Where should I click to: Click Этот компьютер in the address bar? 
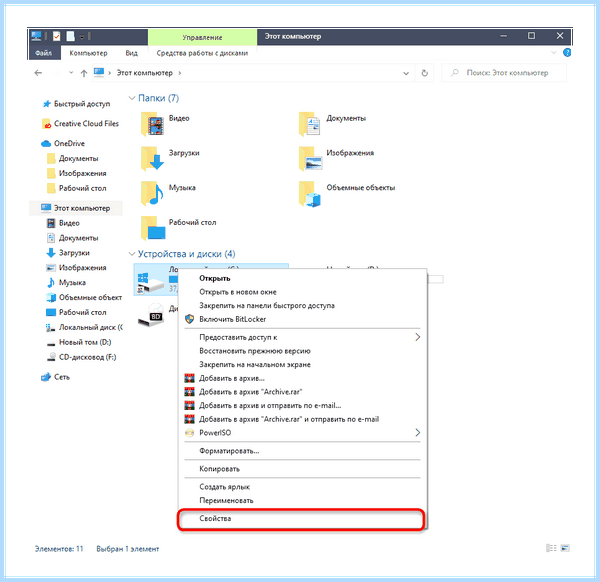point(145,73)
